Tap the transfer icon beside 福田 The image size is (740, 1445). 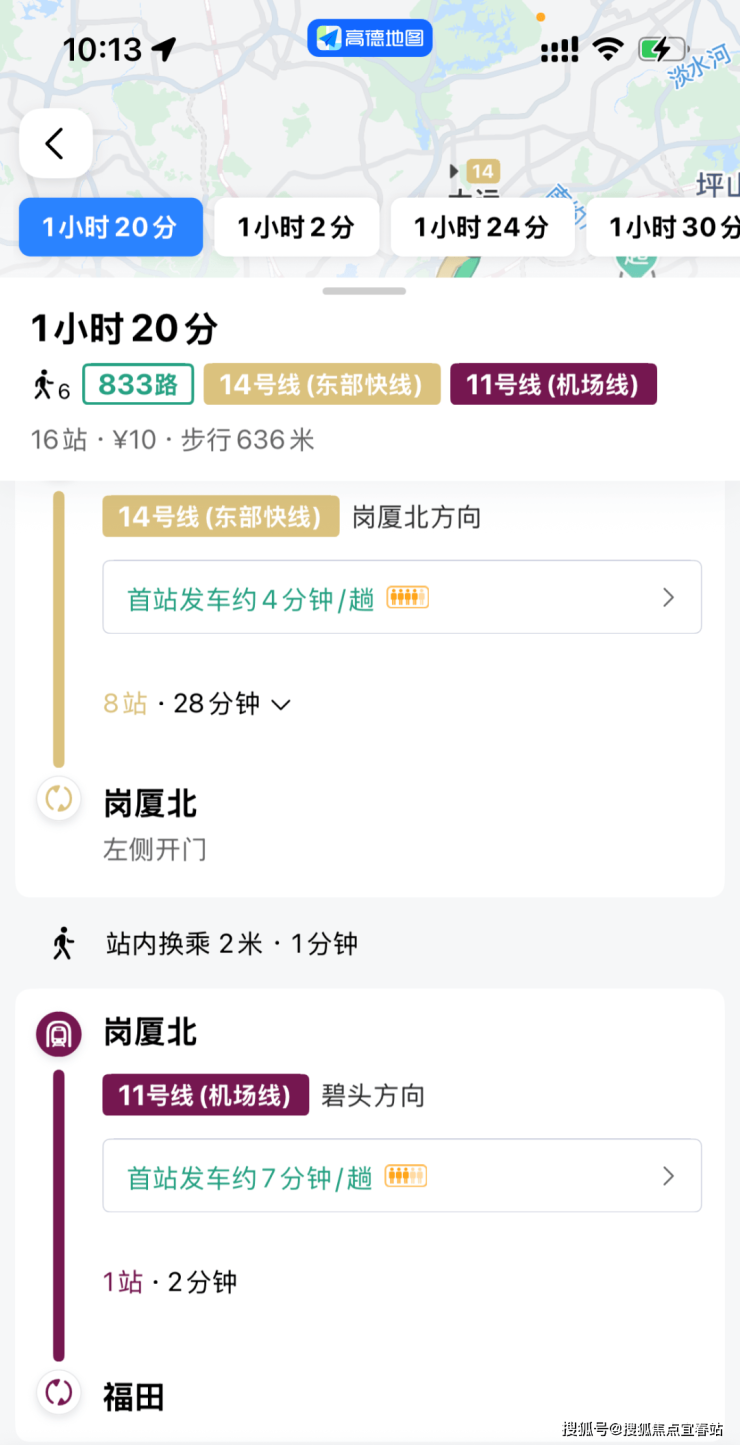tap(58, 1393)
